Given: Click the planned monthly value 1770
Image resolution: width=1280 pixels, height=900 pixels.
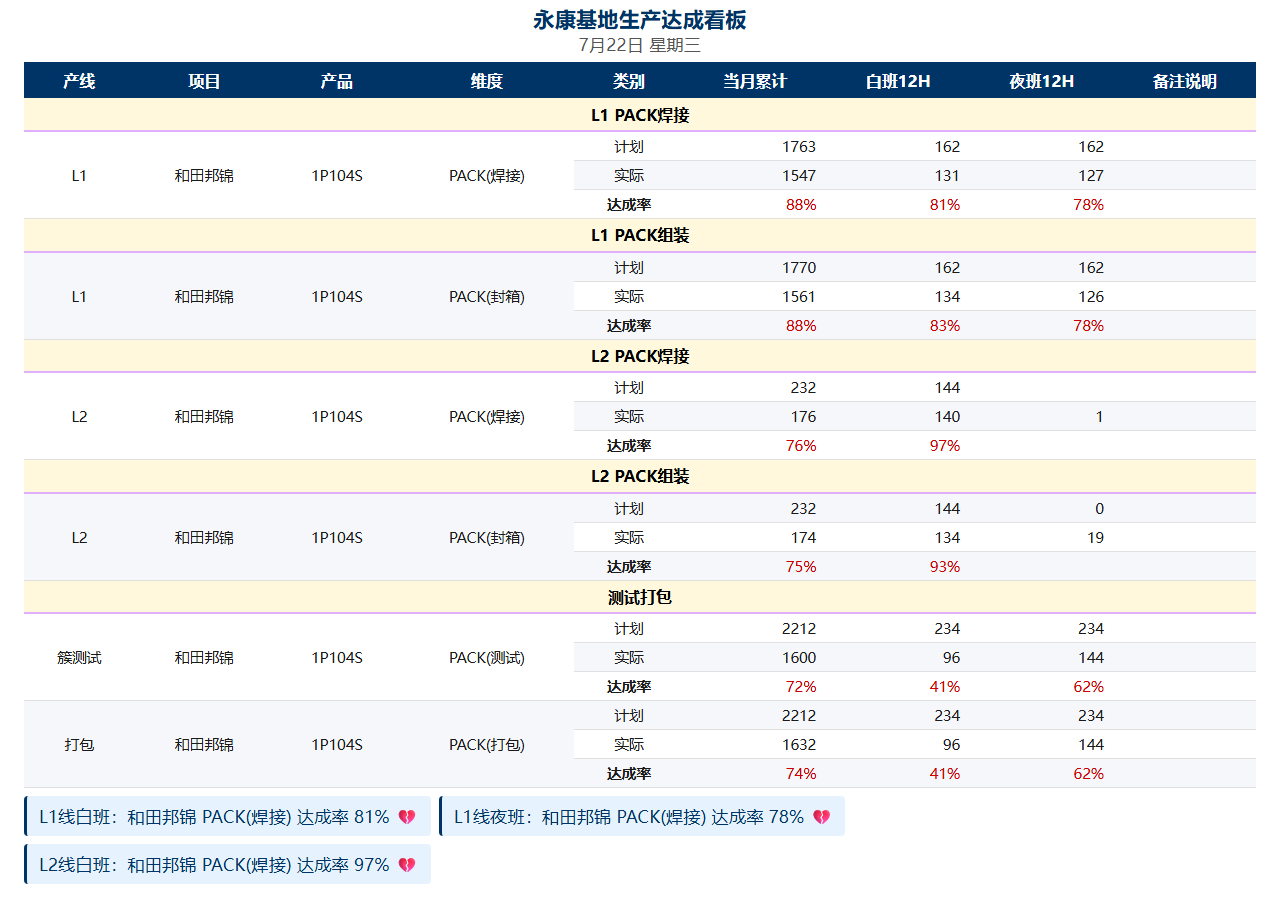Looking at the screenshot, I should [x=799, y=268].
